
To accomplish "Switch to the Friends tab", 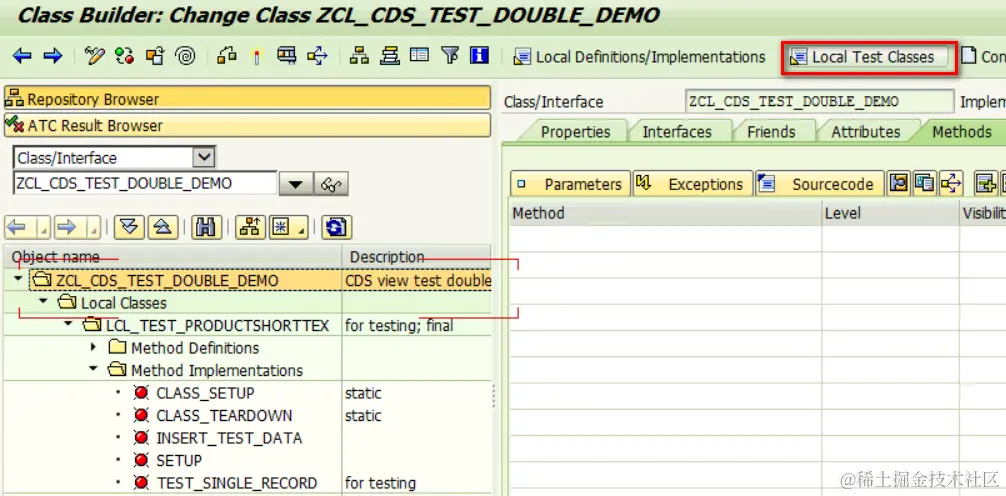I will [771, 132].
